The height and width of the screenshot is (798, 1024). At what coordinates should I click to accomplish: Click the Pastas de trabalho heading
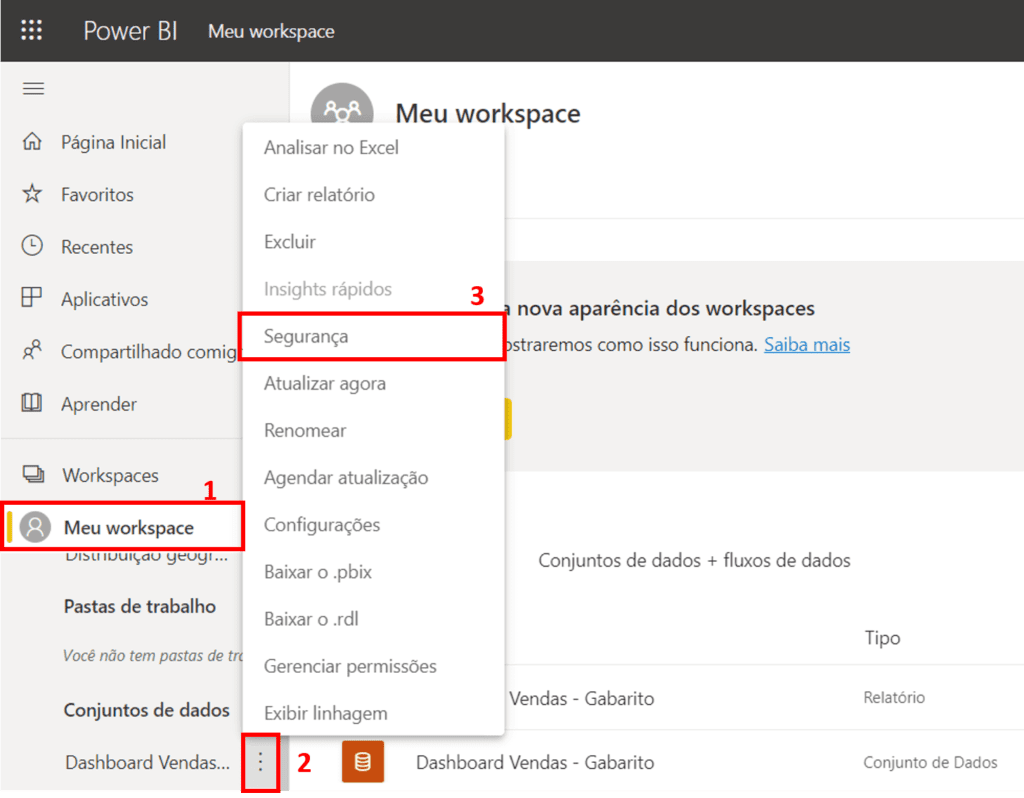coord(140,606)
